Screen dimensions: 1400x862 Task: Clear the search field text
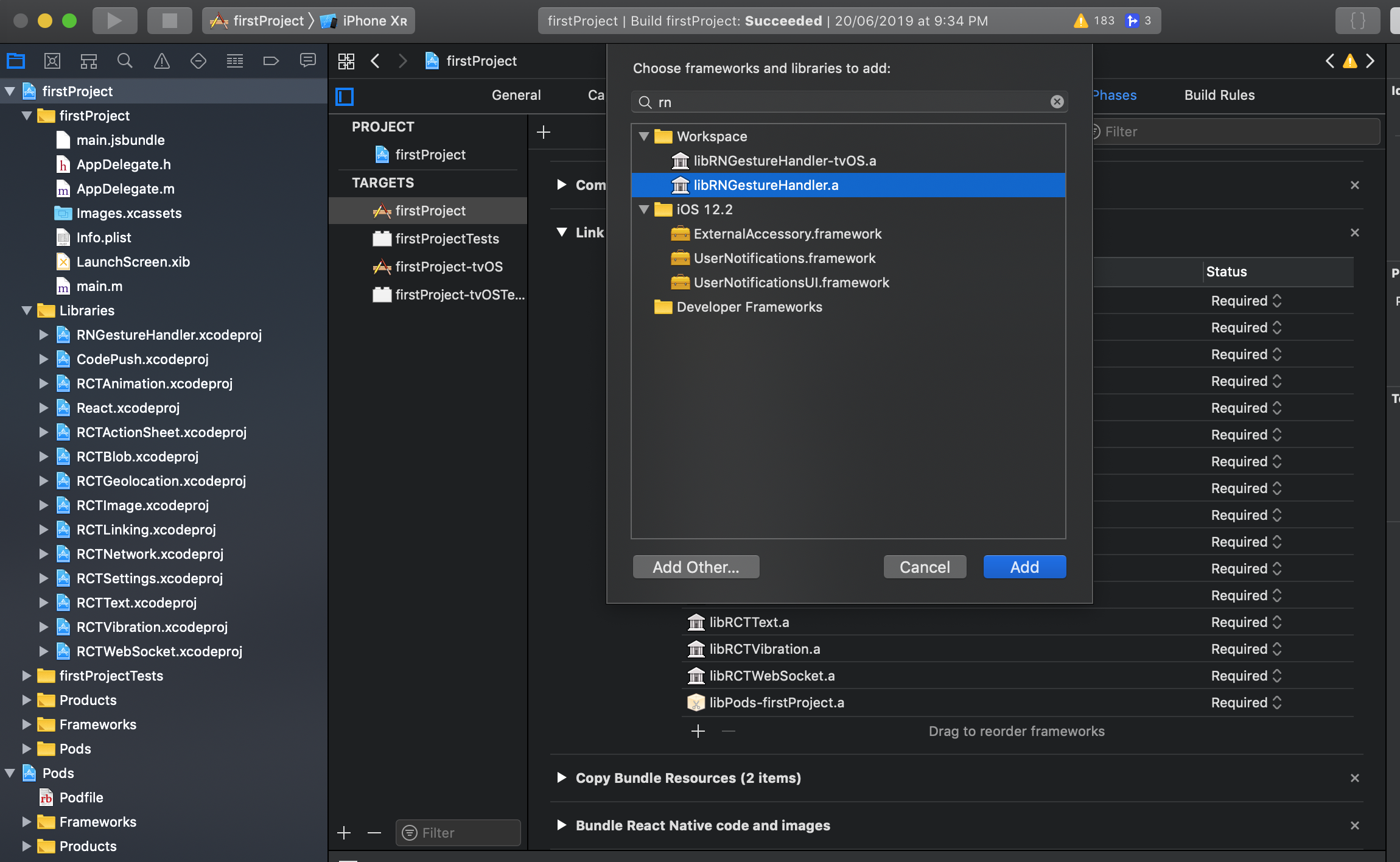click(x=1057, y=102)
